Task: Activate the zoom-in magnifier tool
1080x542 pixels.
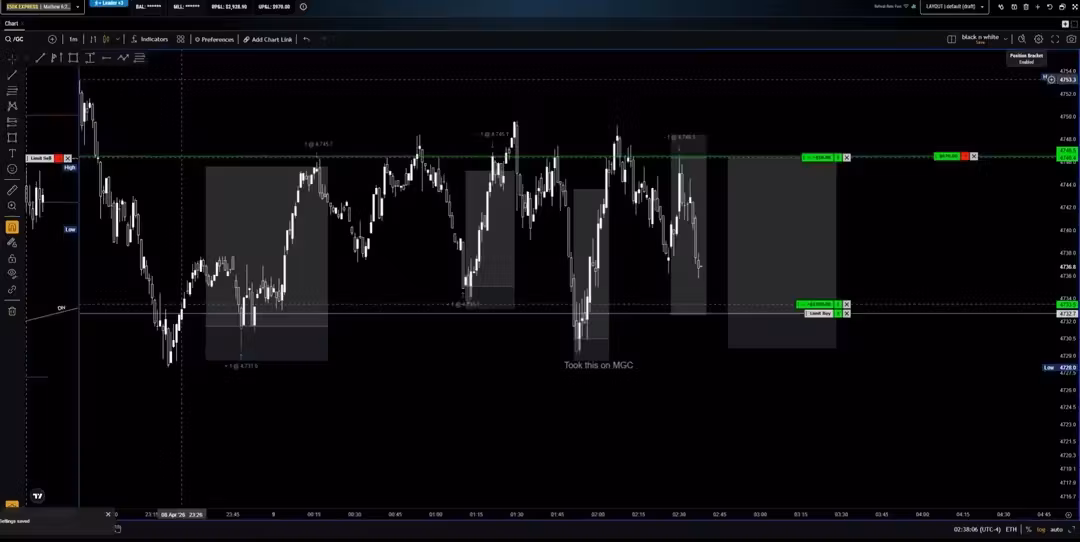Action: [12, 206]
